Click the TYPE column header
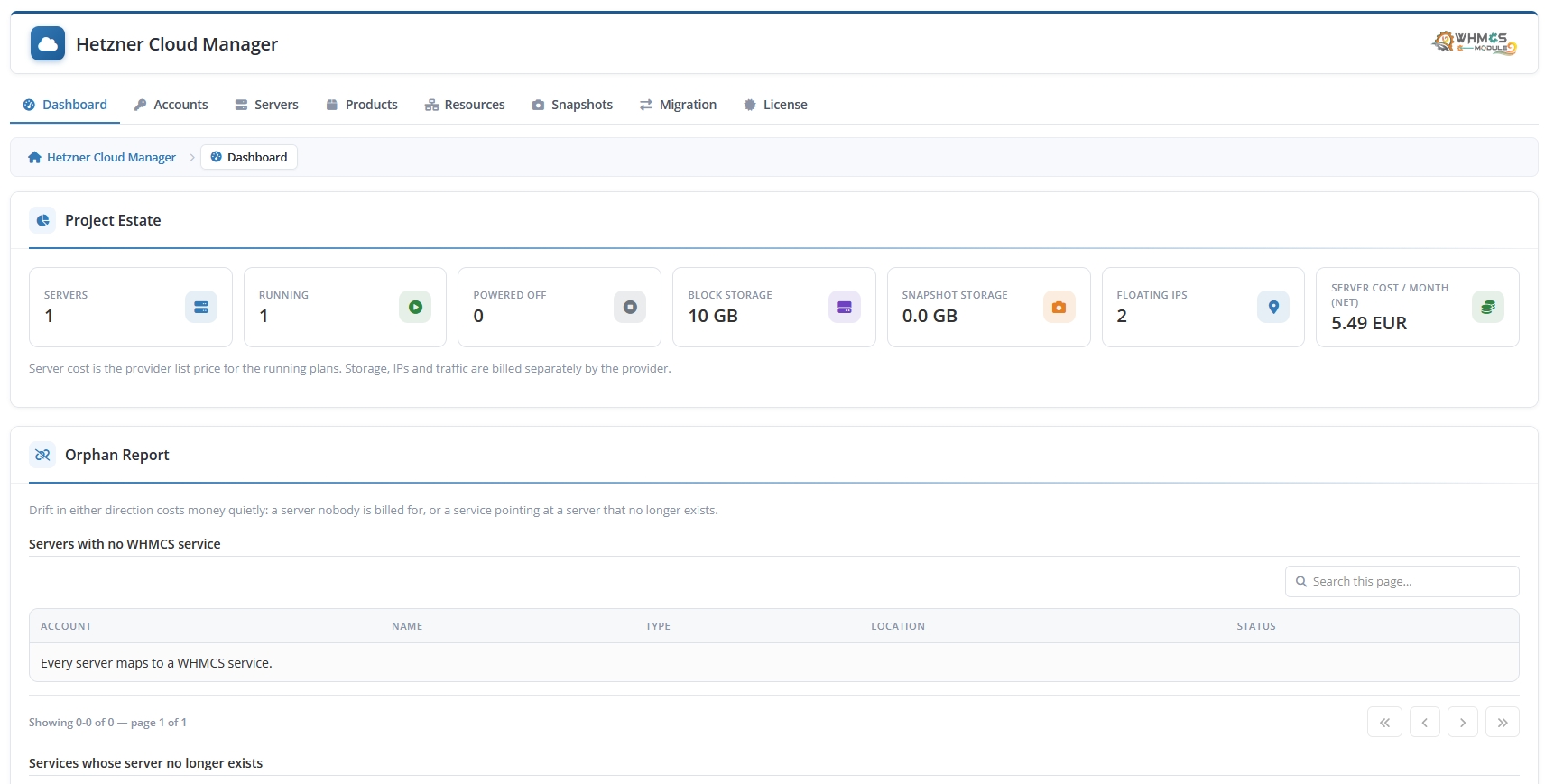 pos(658,626)
